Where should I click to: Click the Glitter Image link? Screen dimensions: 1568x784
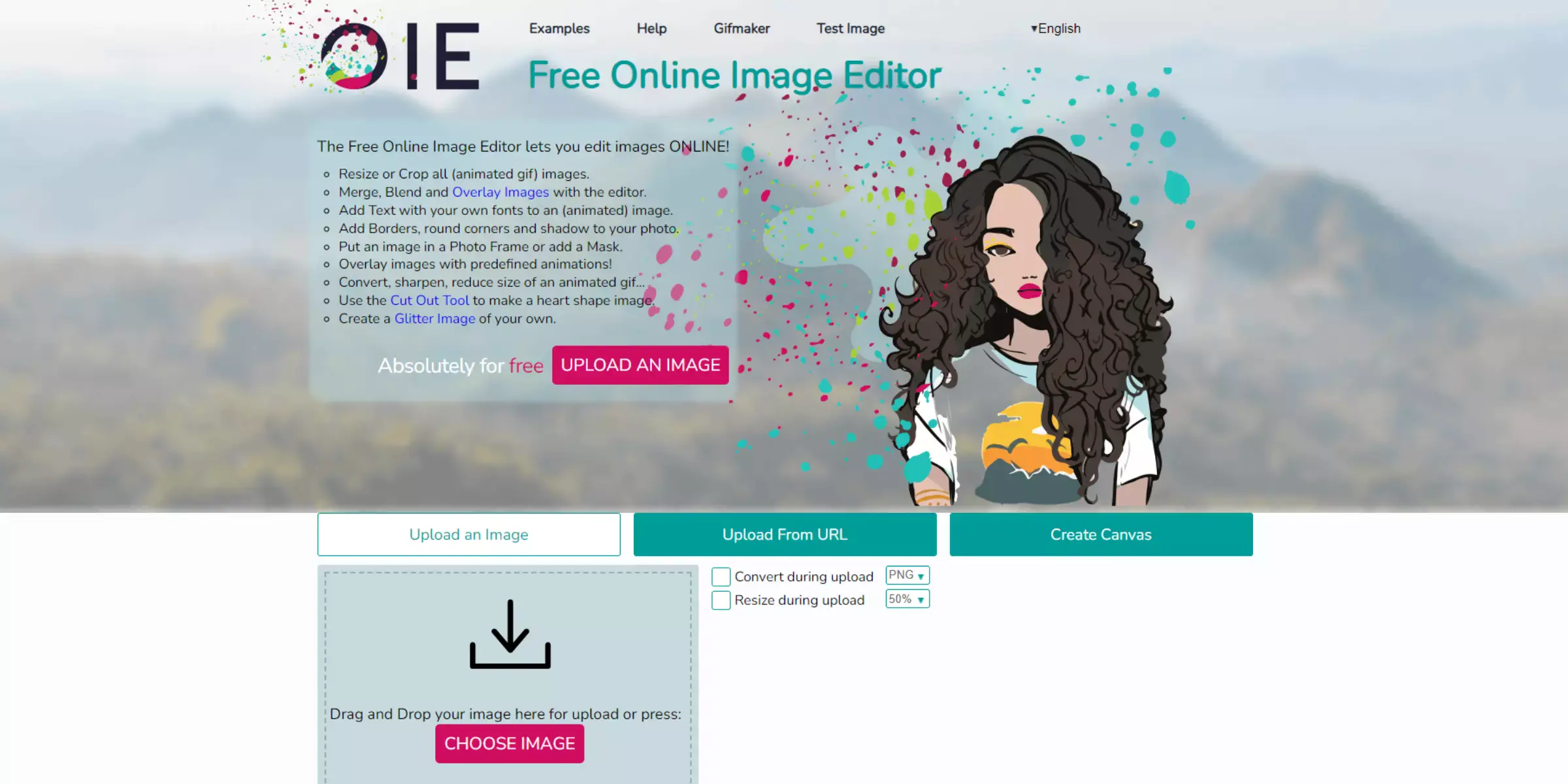click(x=435, y=317)
